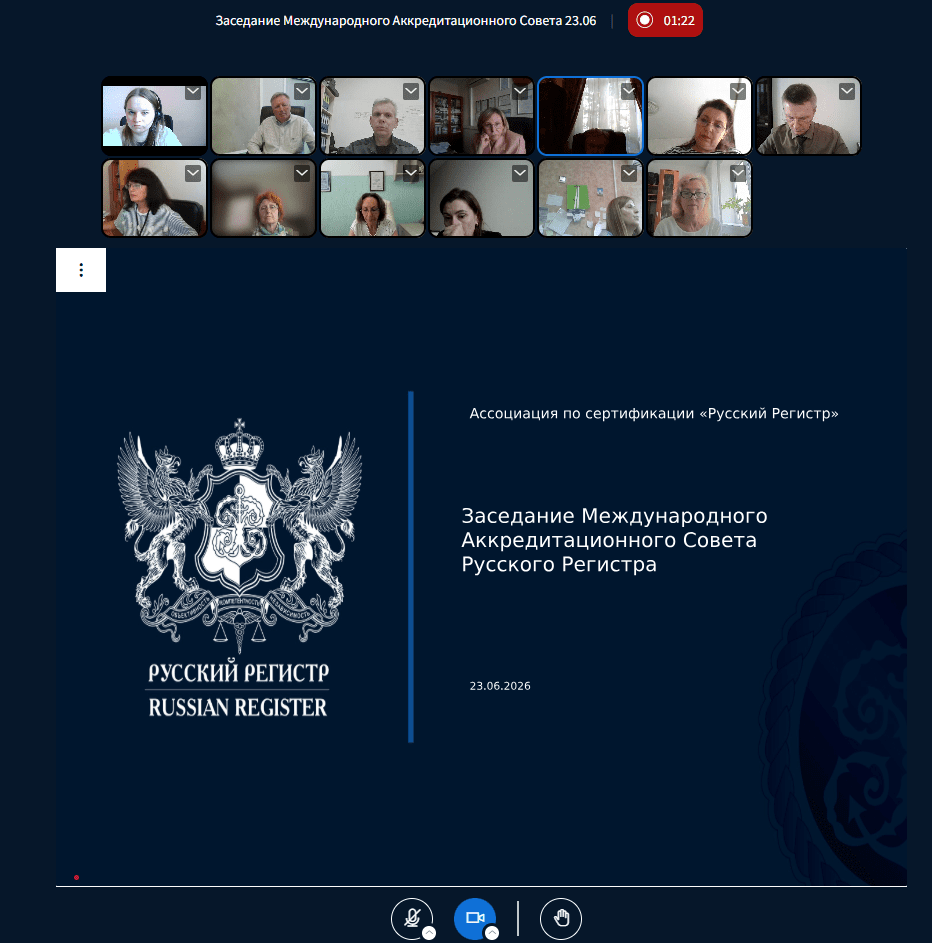Open dropdown on video of man in light shirt
Screen dimensions: 932x943
pos(302,91)
